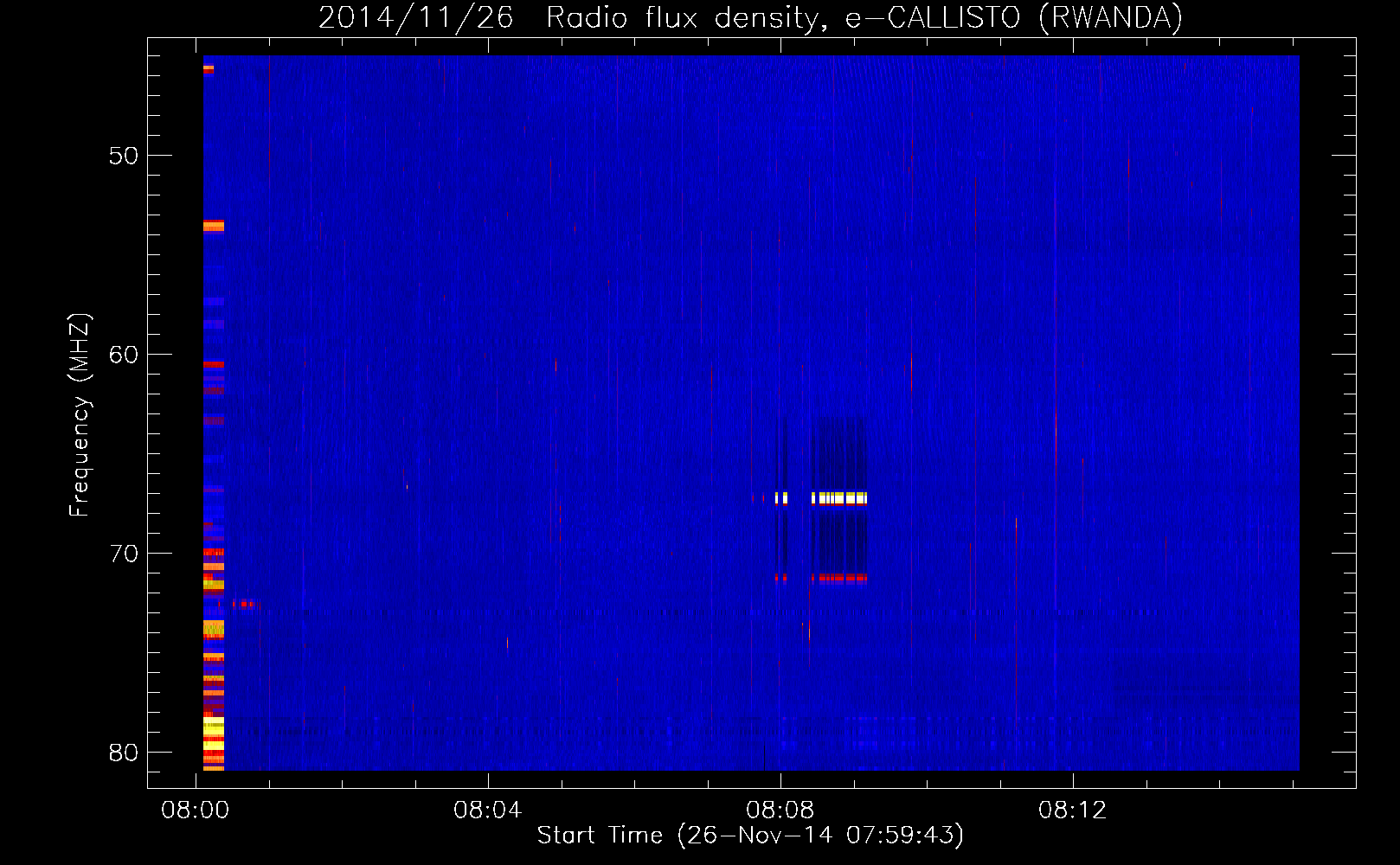Click the 'Start Time (26-Nov-14 07:59:43)' label

click(x=750, y=836)
